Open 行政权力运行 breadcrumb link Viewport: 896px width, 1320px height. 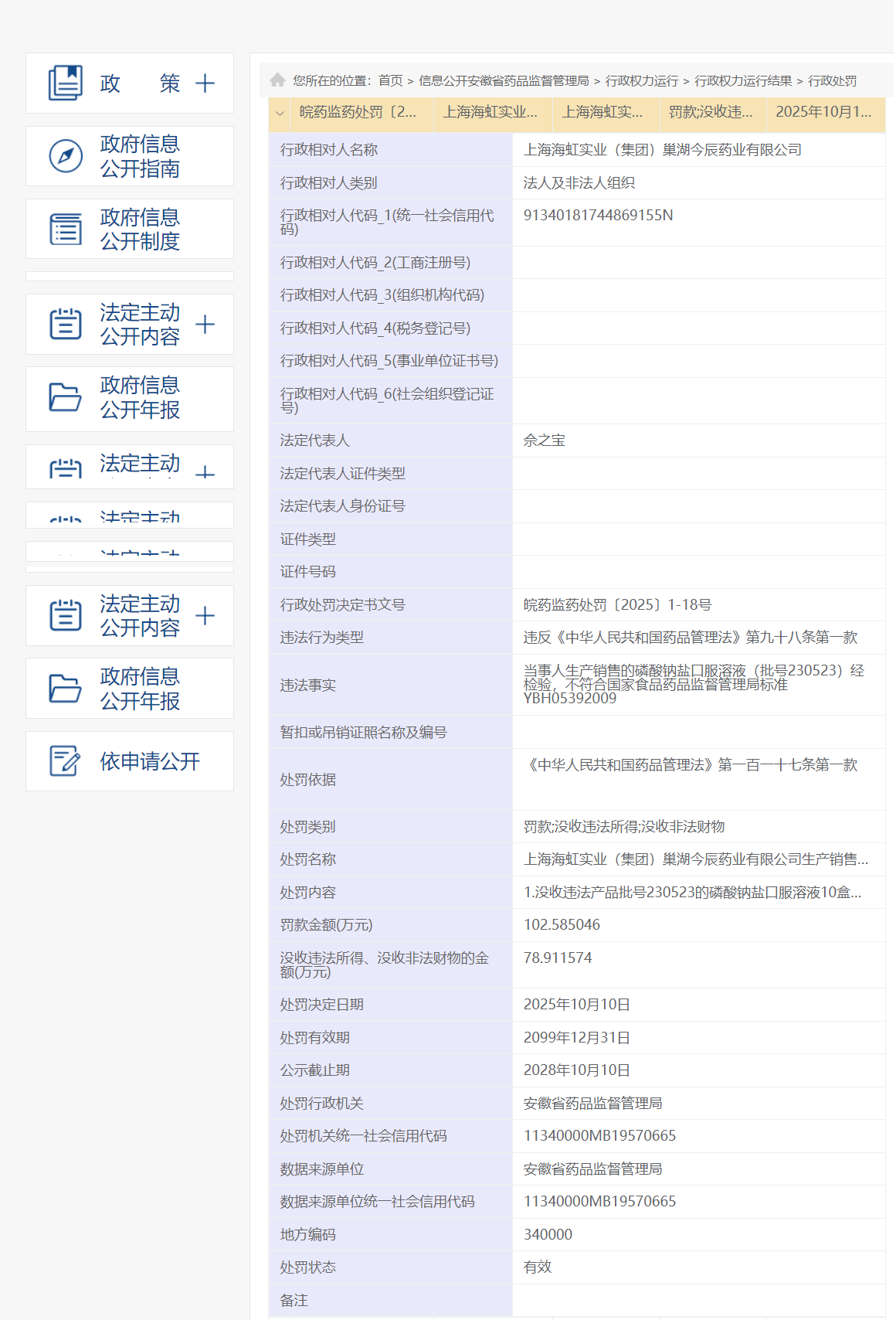642,80
